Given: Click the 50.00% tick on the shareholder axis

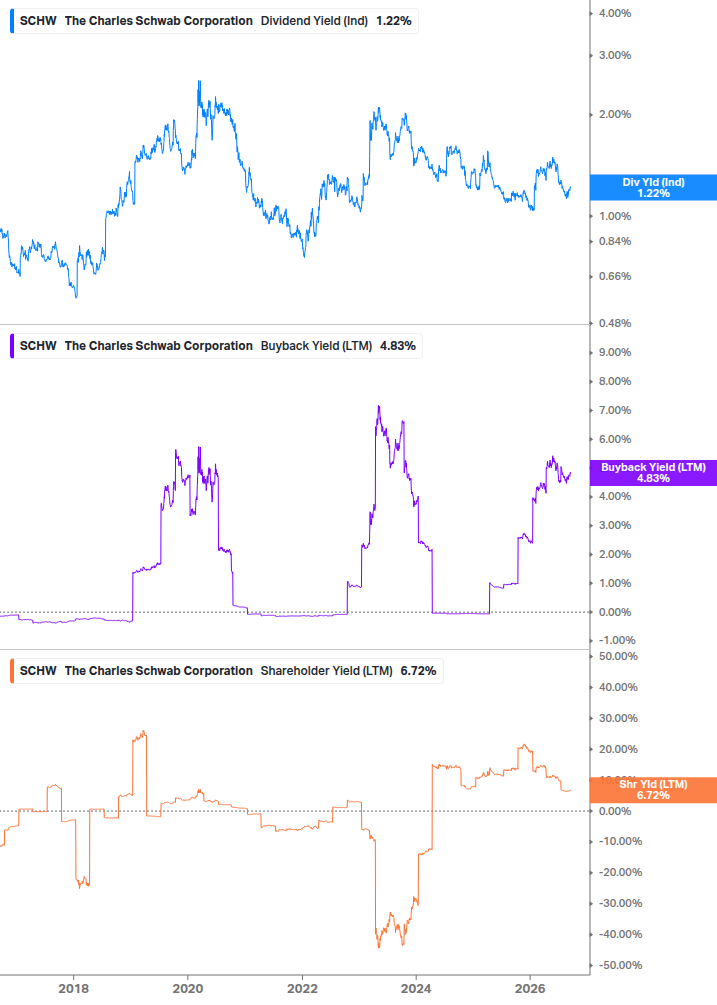Looking at the screenshot, I should 618,656.
